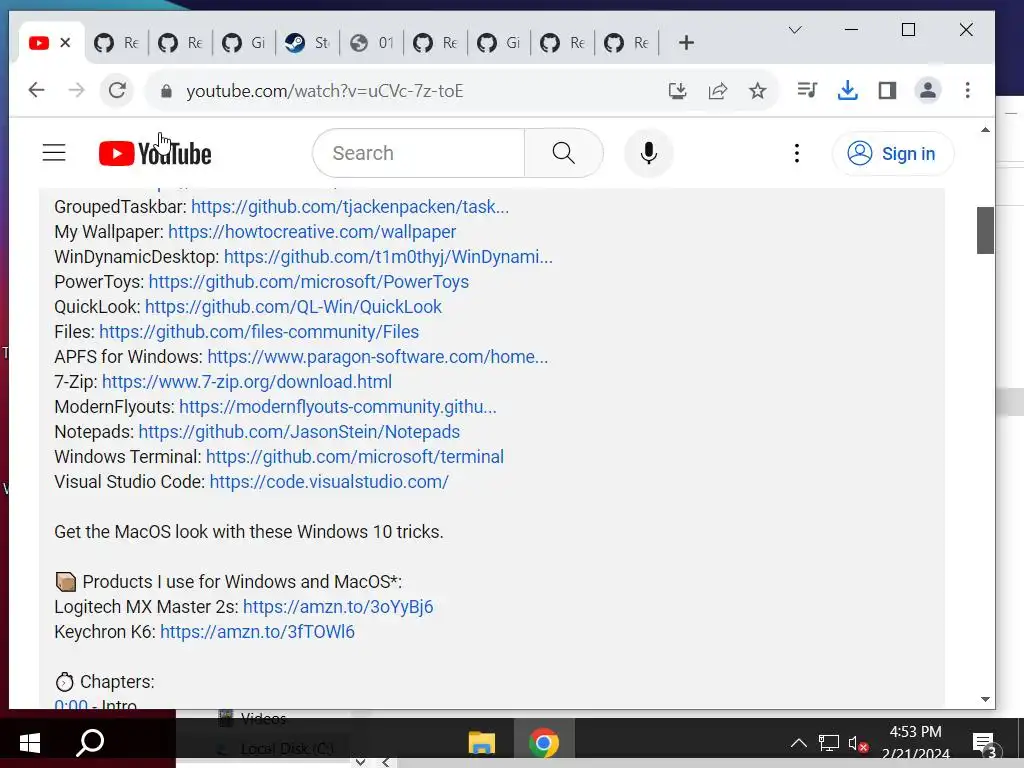Open the My Wallpaper howtocreative link
Screen dimensions: 1024x768
click(312, 232)
